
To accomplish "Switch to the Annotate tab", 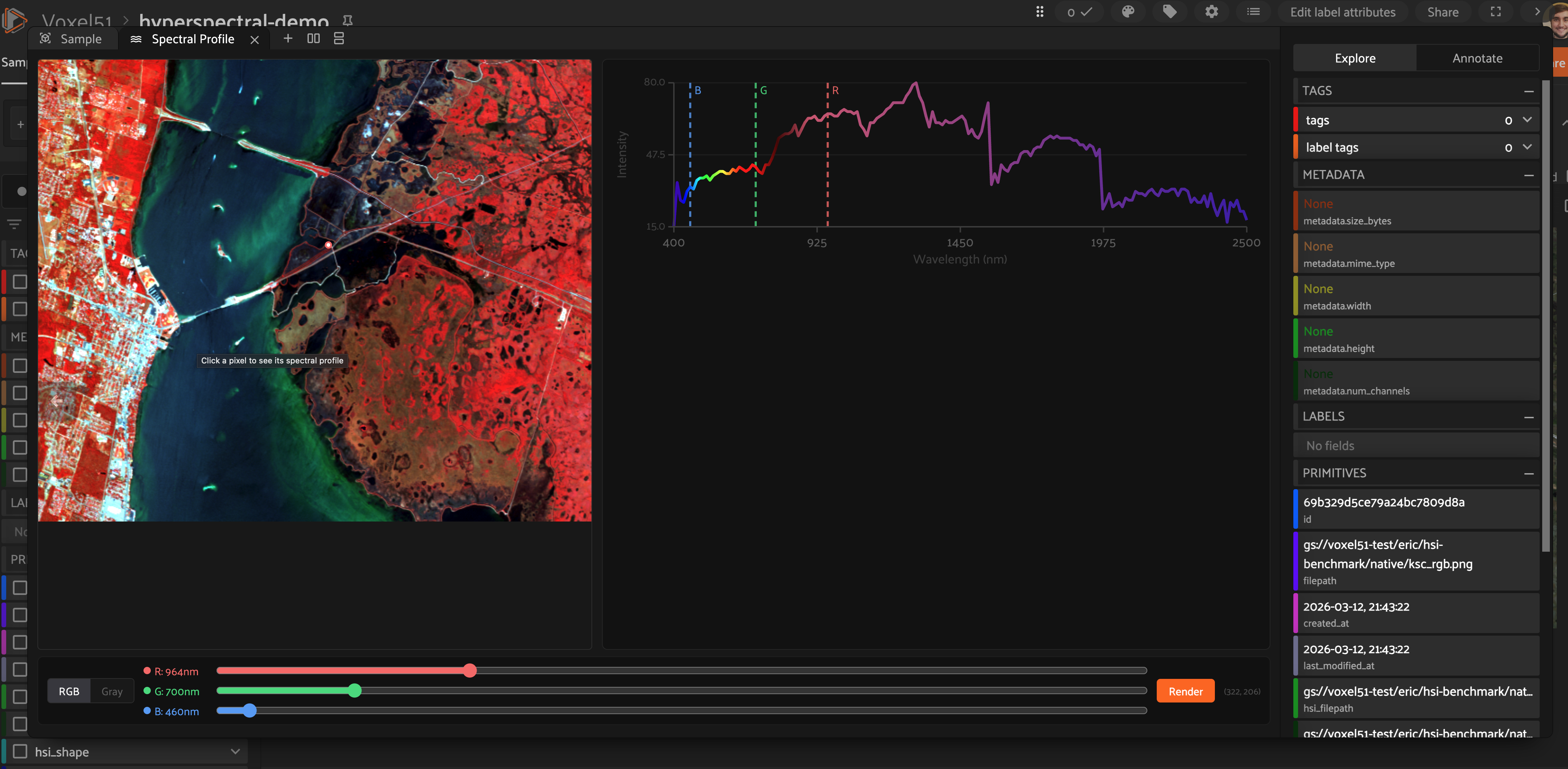I will click(x=1477, y=59).
